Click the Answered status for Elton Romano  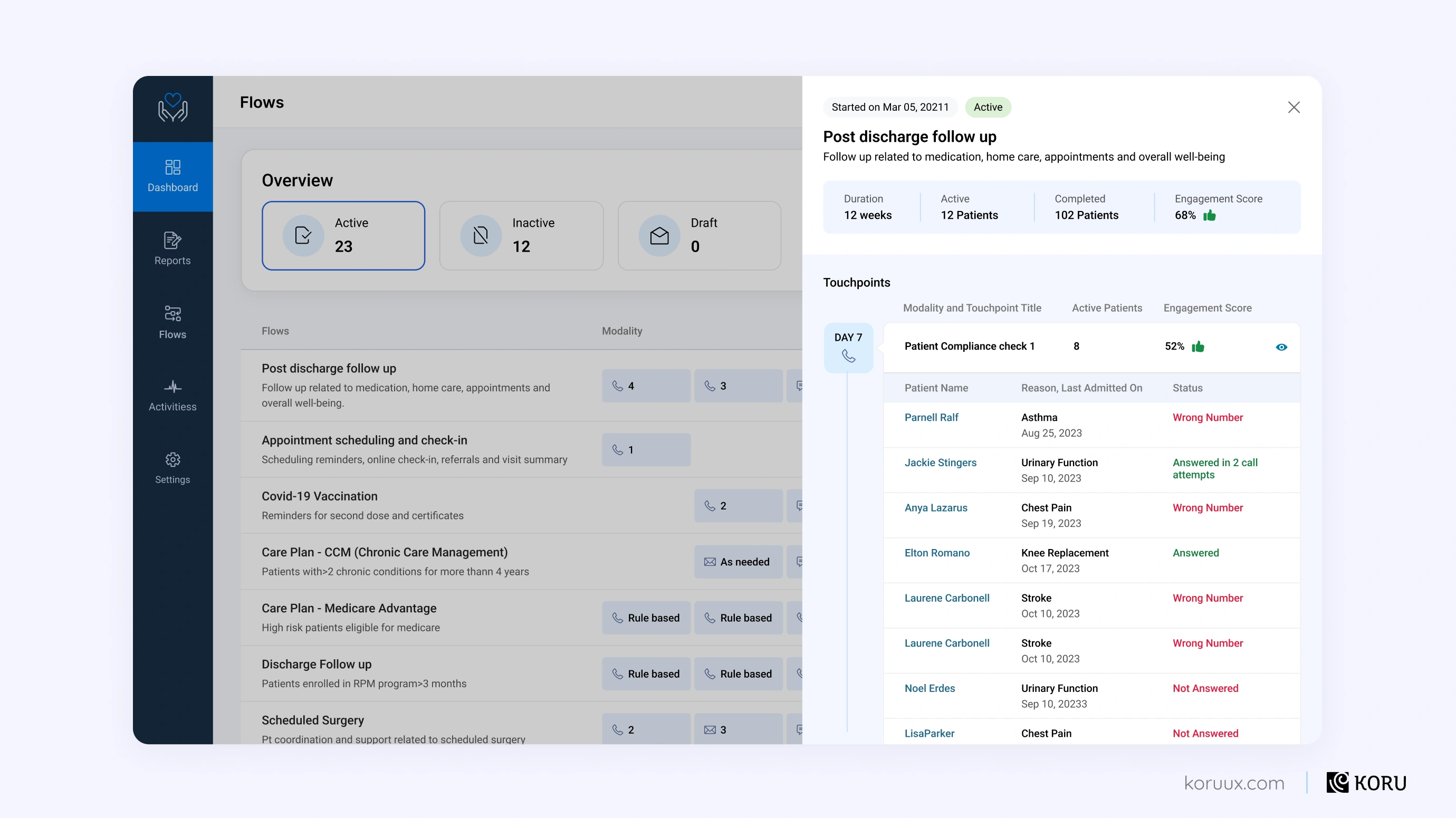click(1195, 553)
